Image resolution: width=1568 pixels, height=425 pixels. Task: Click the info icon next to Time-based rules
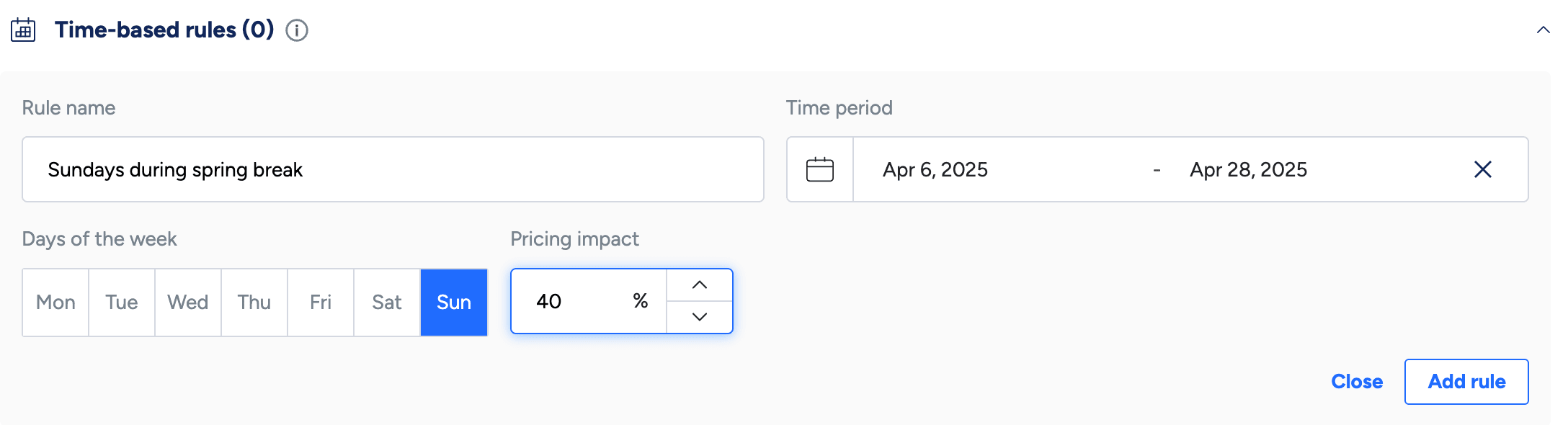pyautogui.click(x=297, y=30)
